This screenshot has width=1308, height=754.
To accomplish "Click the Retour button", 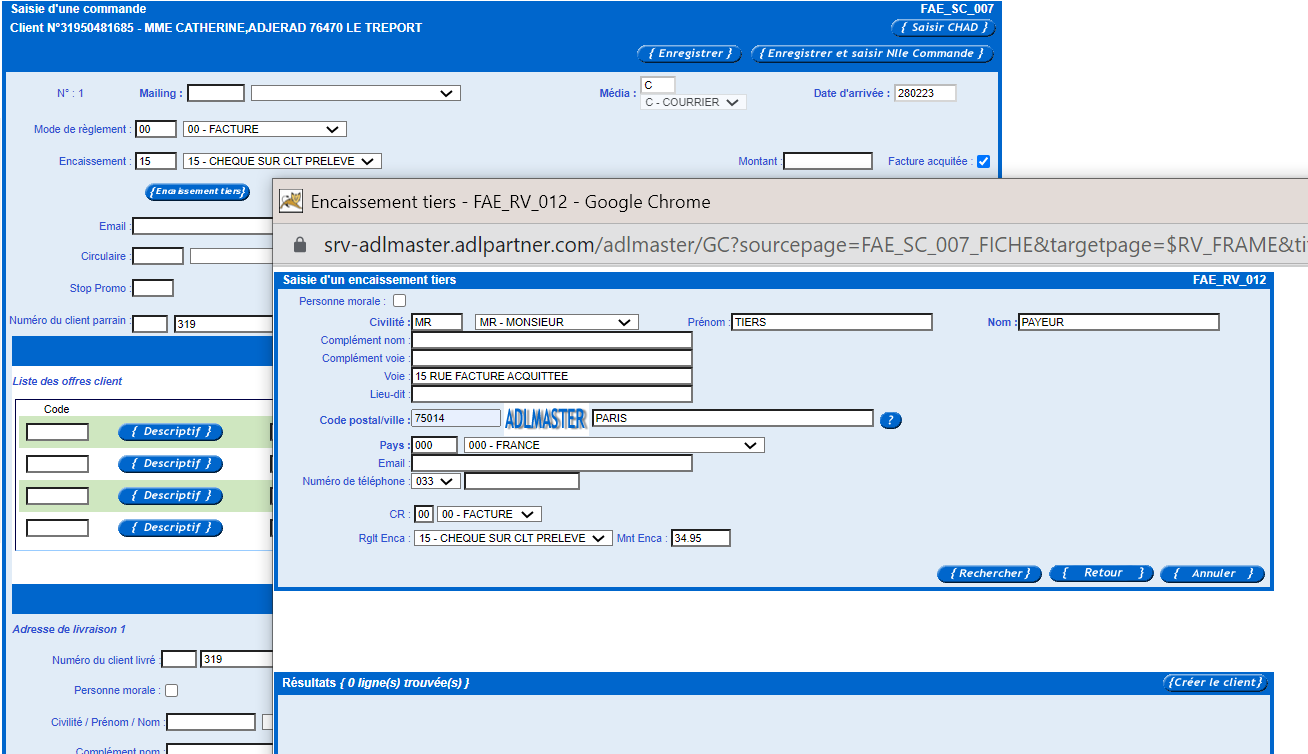I will click(1101, 574).
